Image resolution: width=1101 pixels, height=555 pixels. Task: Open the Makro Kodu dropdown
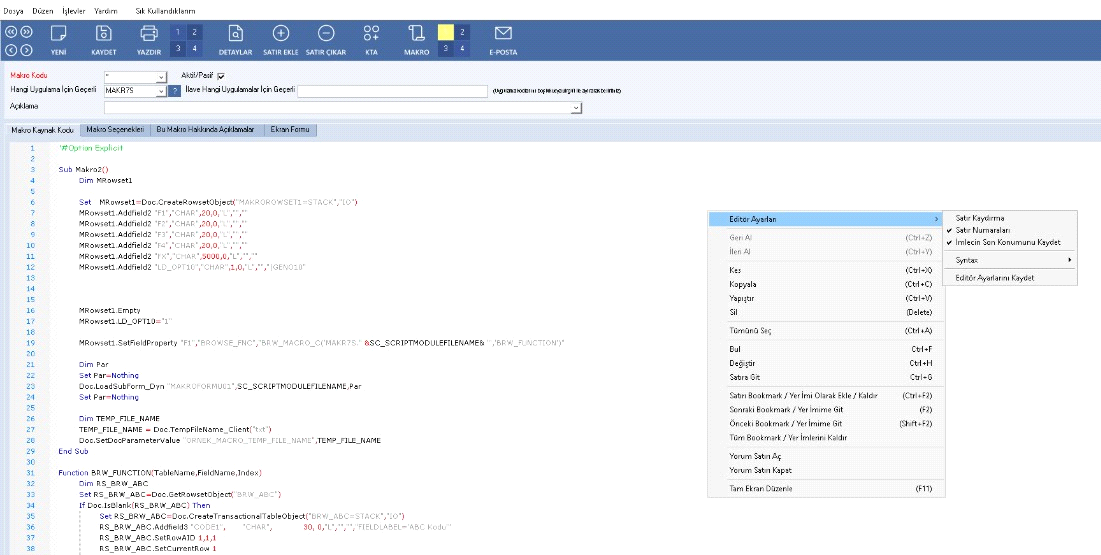pos(161,76)
